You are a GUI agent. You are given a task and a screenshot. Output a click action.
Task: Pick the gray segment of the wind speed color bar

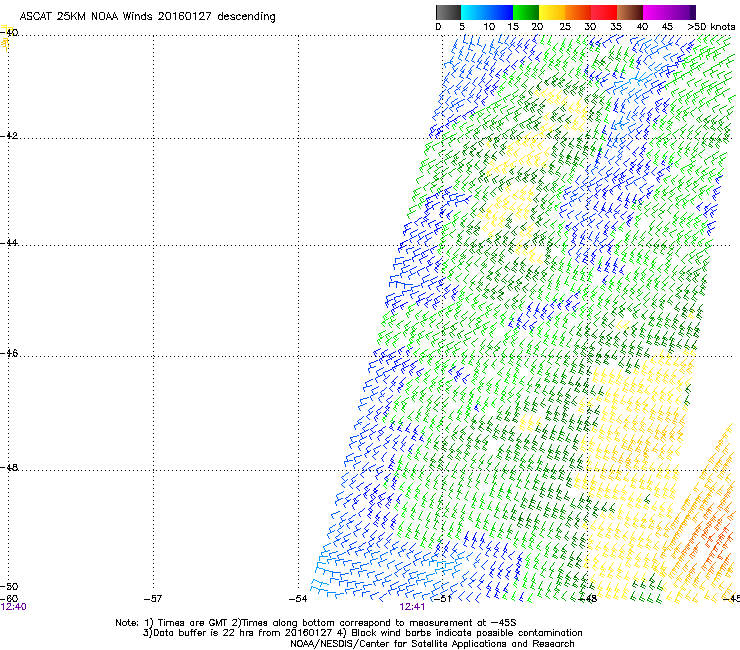[x=448, y=12]
